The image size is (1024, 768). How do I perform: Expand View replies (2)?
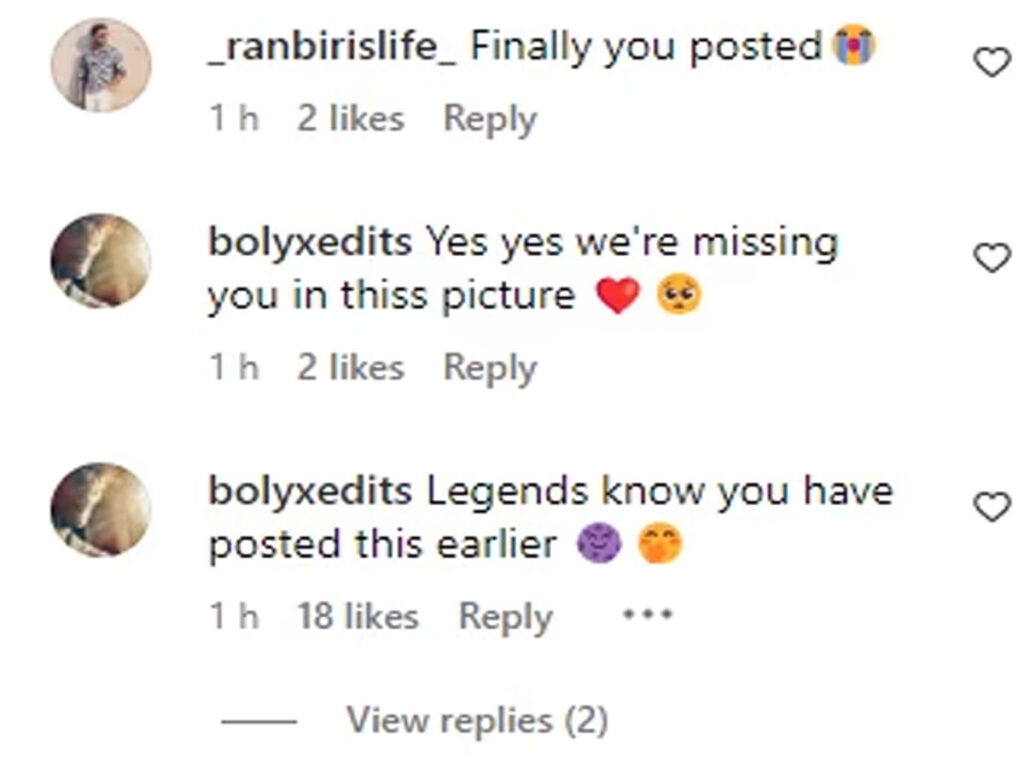(477, 720)
